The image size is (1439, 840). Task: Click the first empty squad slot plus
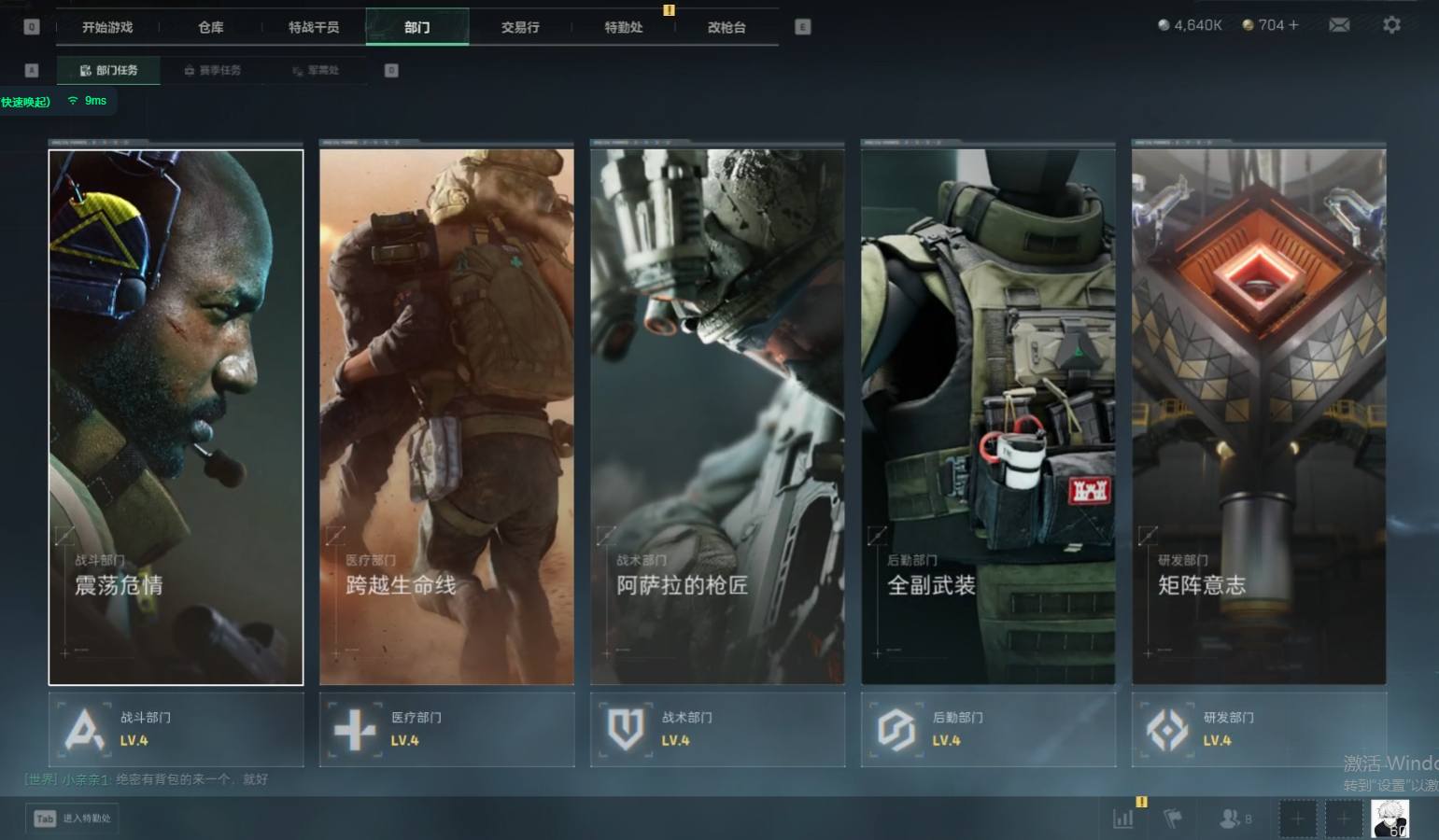point(1297,819)
